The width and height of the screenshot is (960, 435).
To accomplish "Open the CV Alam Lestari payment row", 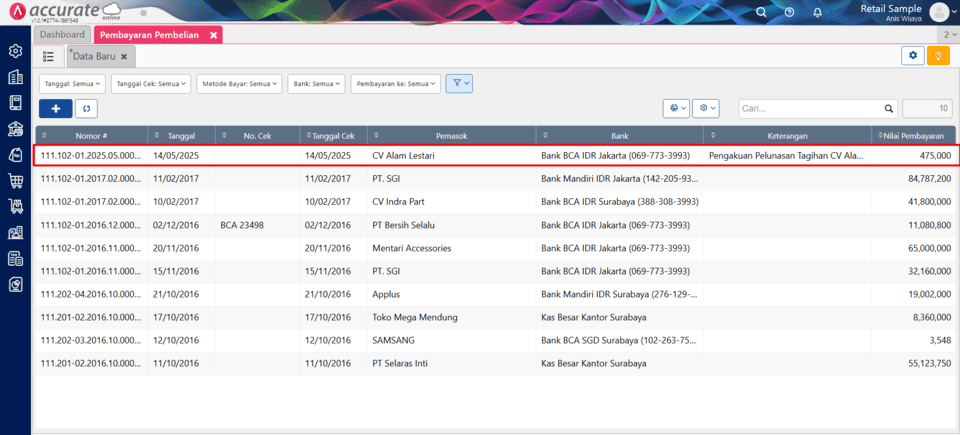I will pos(495,156).
